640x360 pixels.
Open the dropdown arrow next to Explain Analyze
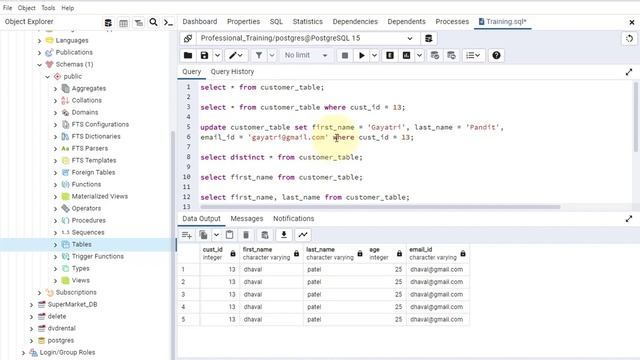pyautogui.click(x=419, y=55)
